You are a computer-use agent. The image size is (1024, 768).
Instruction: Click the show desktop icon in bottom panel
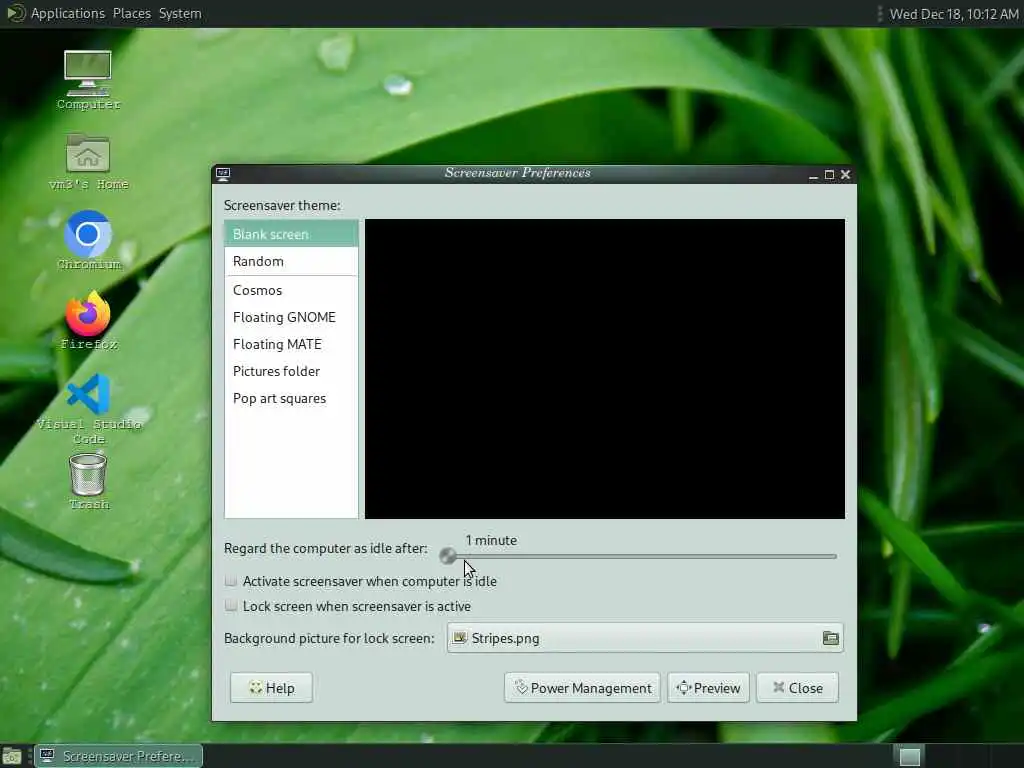[12, 756]
